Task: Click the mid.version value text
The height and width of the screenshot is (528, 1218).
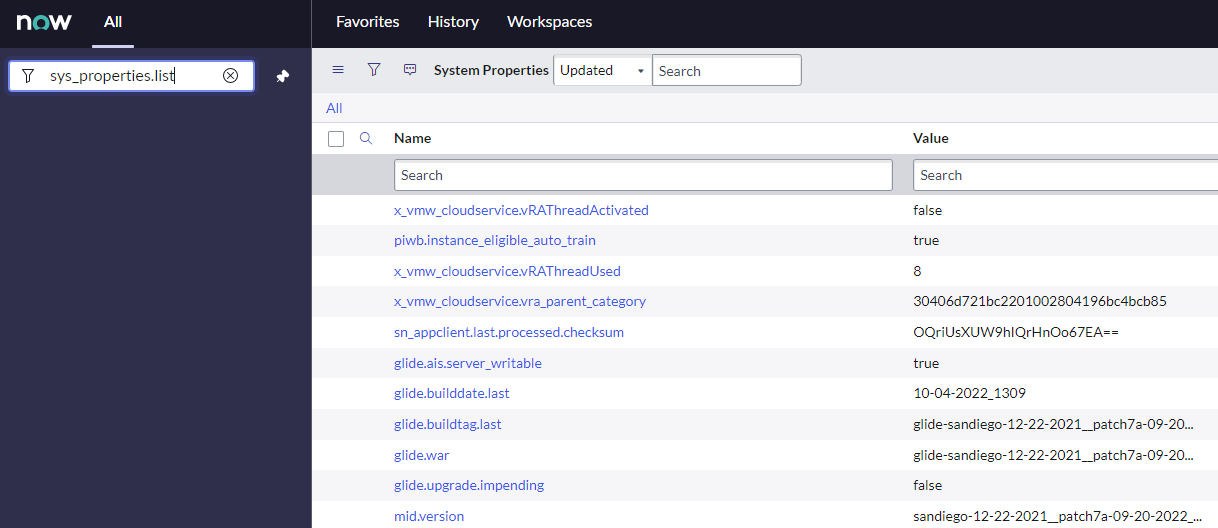Action: pos(1058,516)
